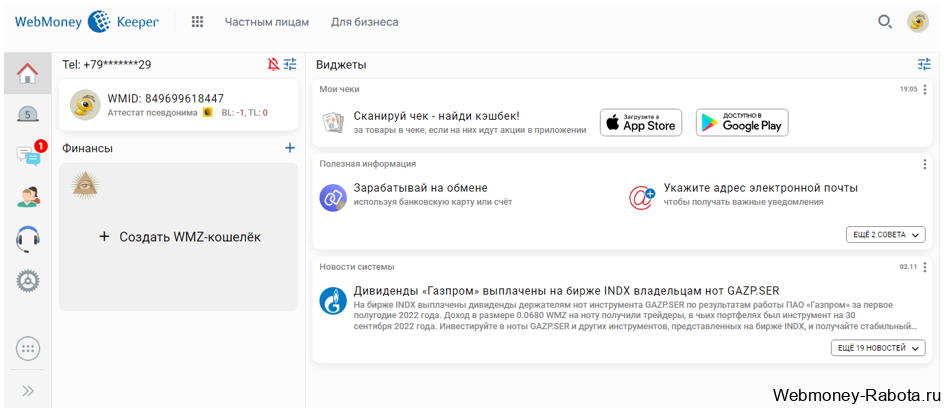Image resolution: width=950 pixels, height=413 pixels.
Task: Open the profile avatar in top-right
Action: [x=918, y=22]
